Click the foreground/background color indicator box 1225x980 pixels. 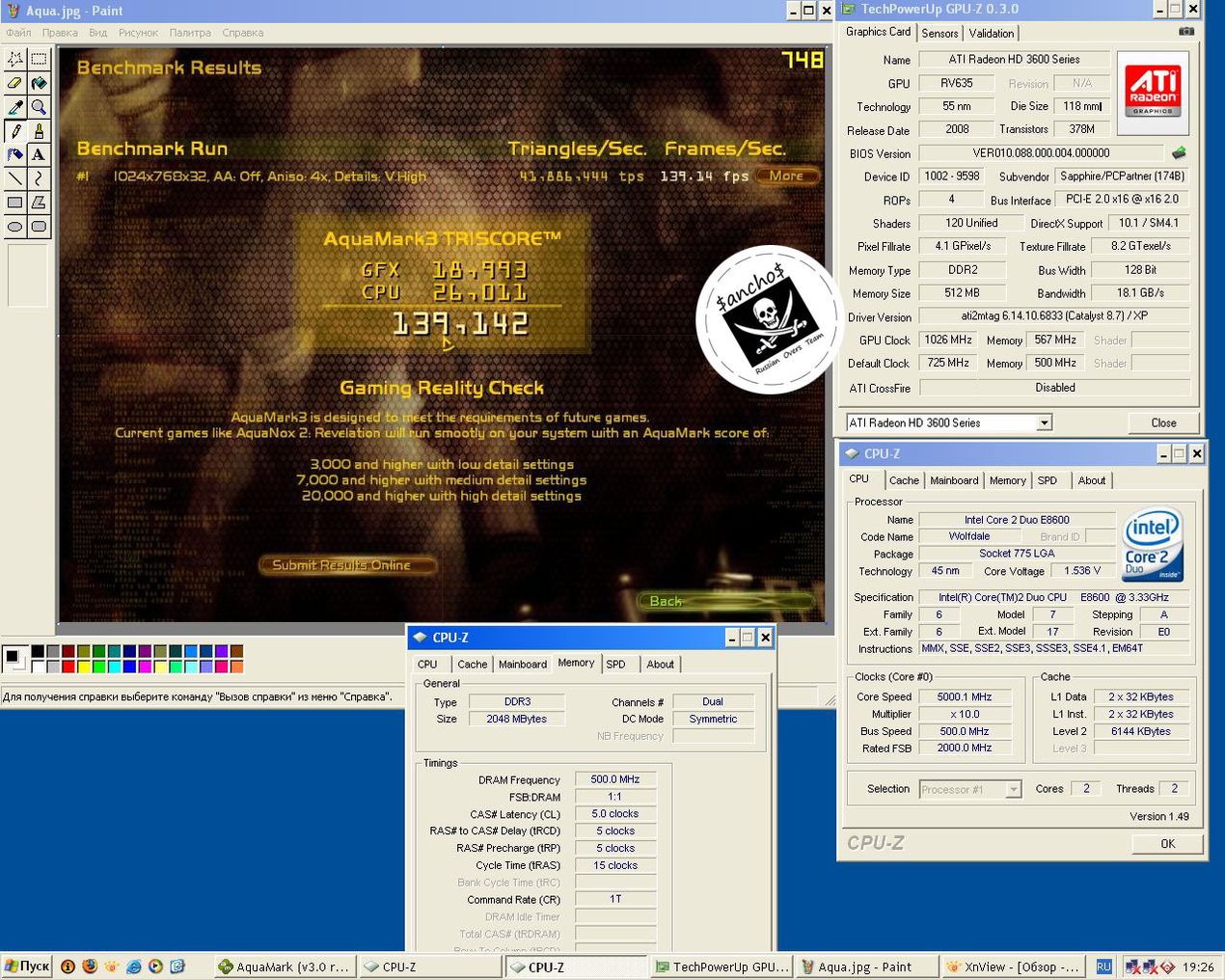coord(15,659)
